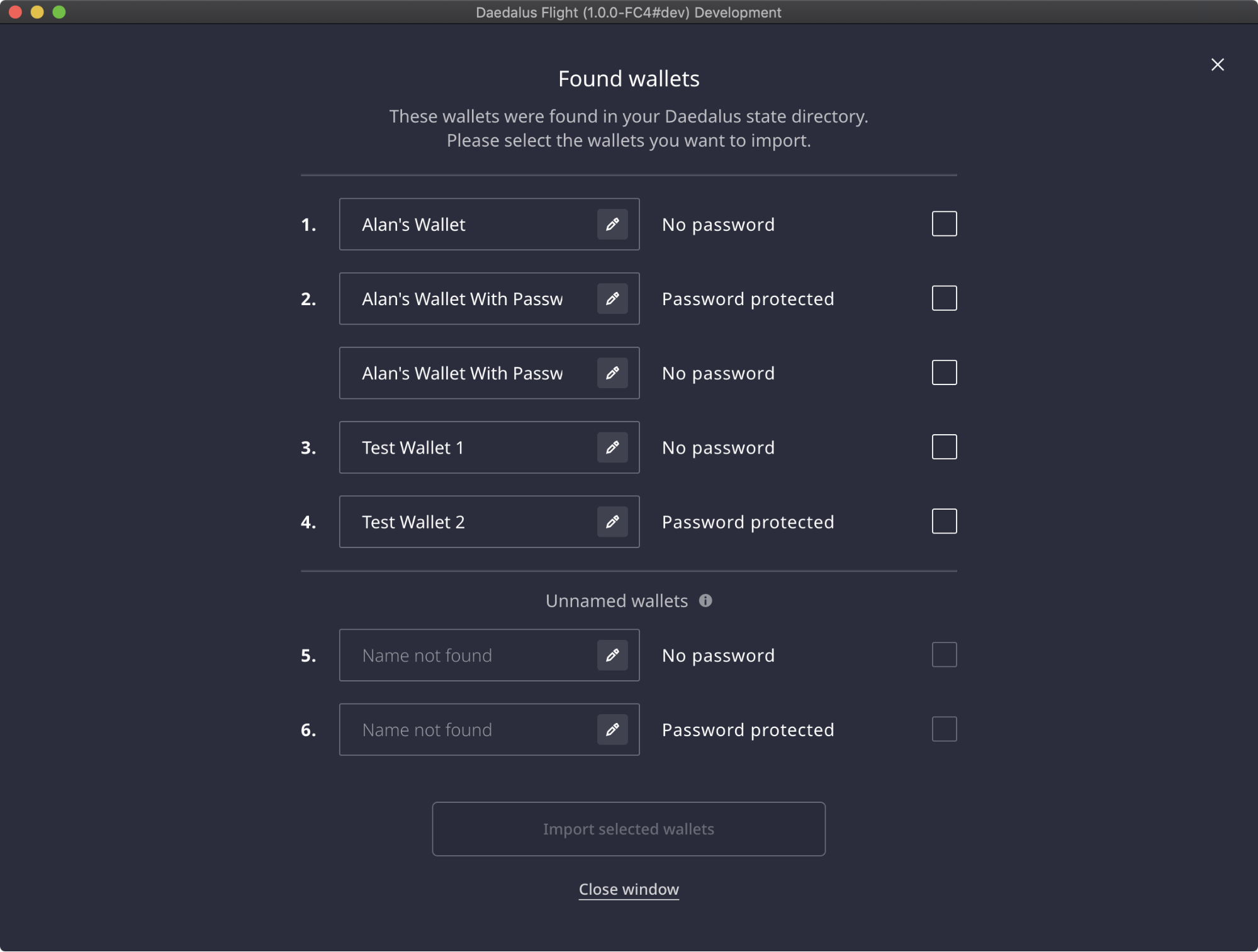
Task: Click the Close window link
Action: point(629,889)
